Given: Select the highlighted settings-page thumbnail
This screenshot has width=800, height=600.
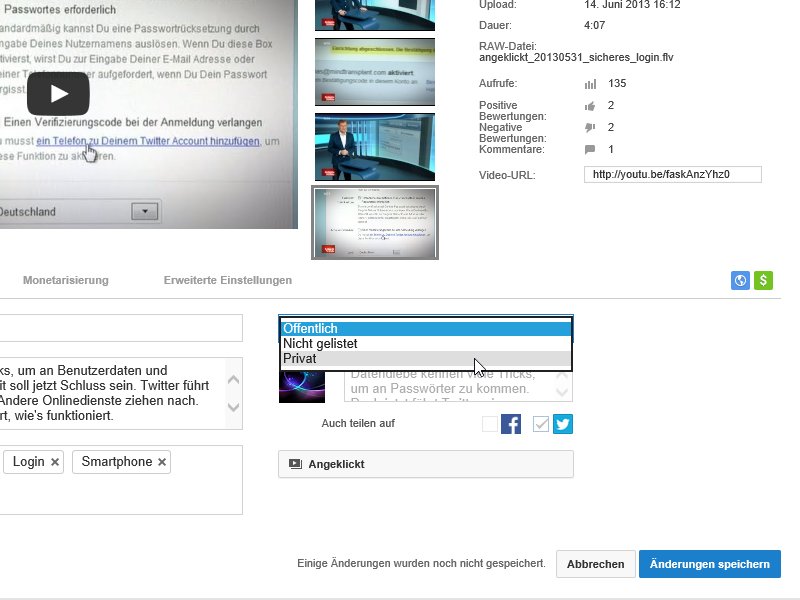Looking at the screenshot, I should 375,222.
